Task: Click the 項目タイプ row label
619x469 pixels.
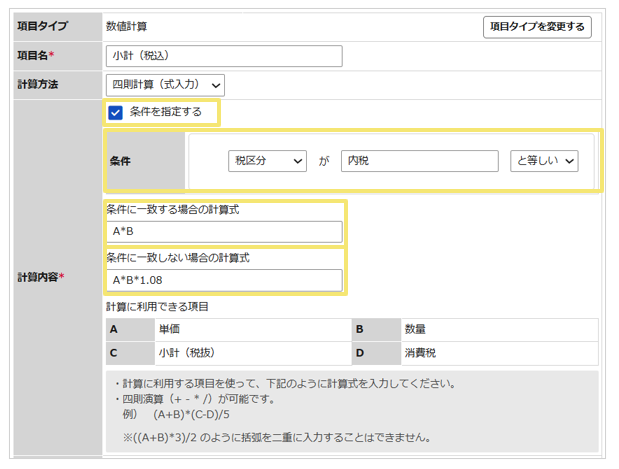Action: [x=43, y=26]
